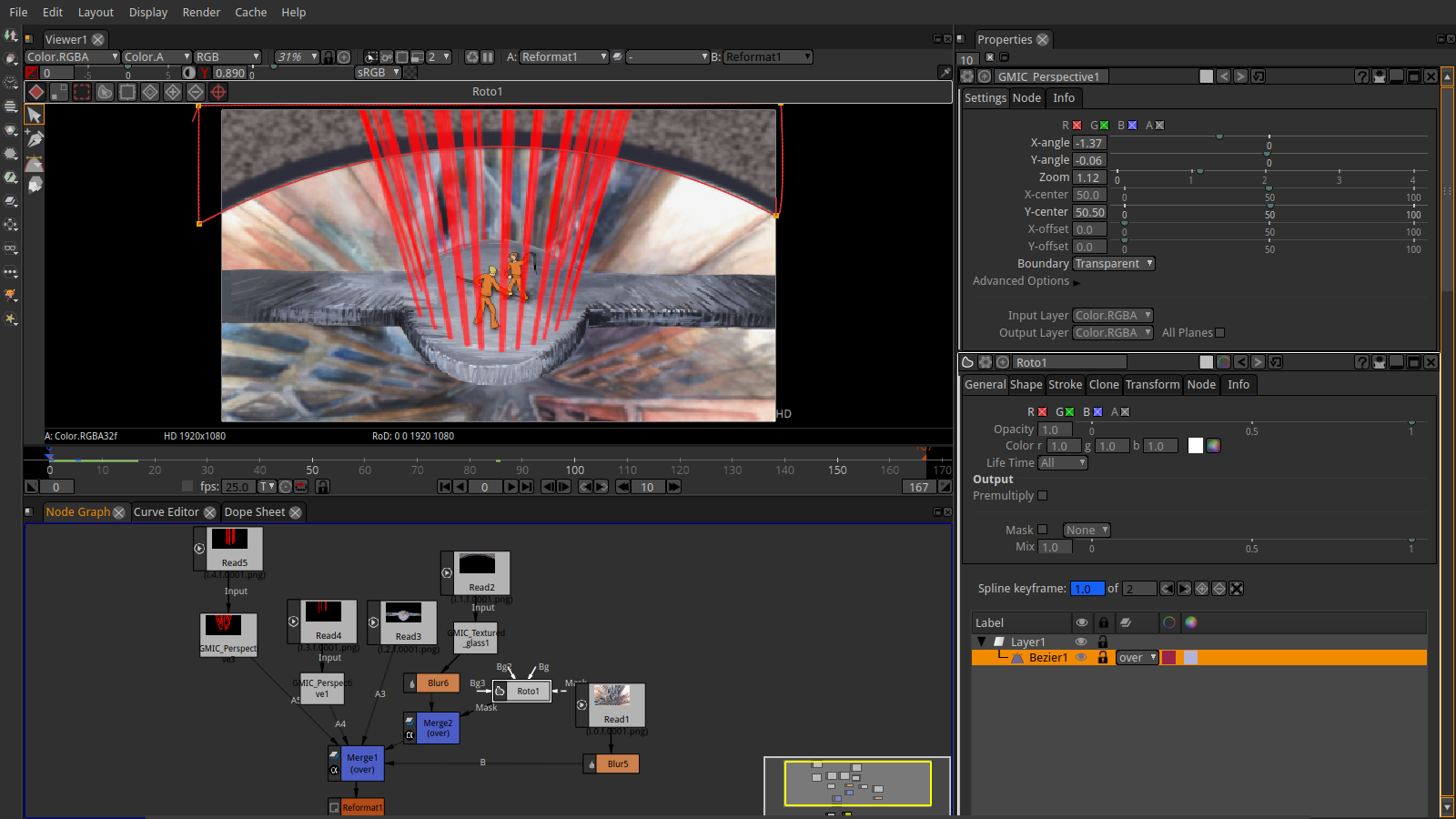Click the color wheel next to Roto Color
The height and width of the screenshot is (819, 1456).
pyautogui.click(x=1213, y=446)
